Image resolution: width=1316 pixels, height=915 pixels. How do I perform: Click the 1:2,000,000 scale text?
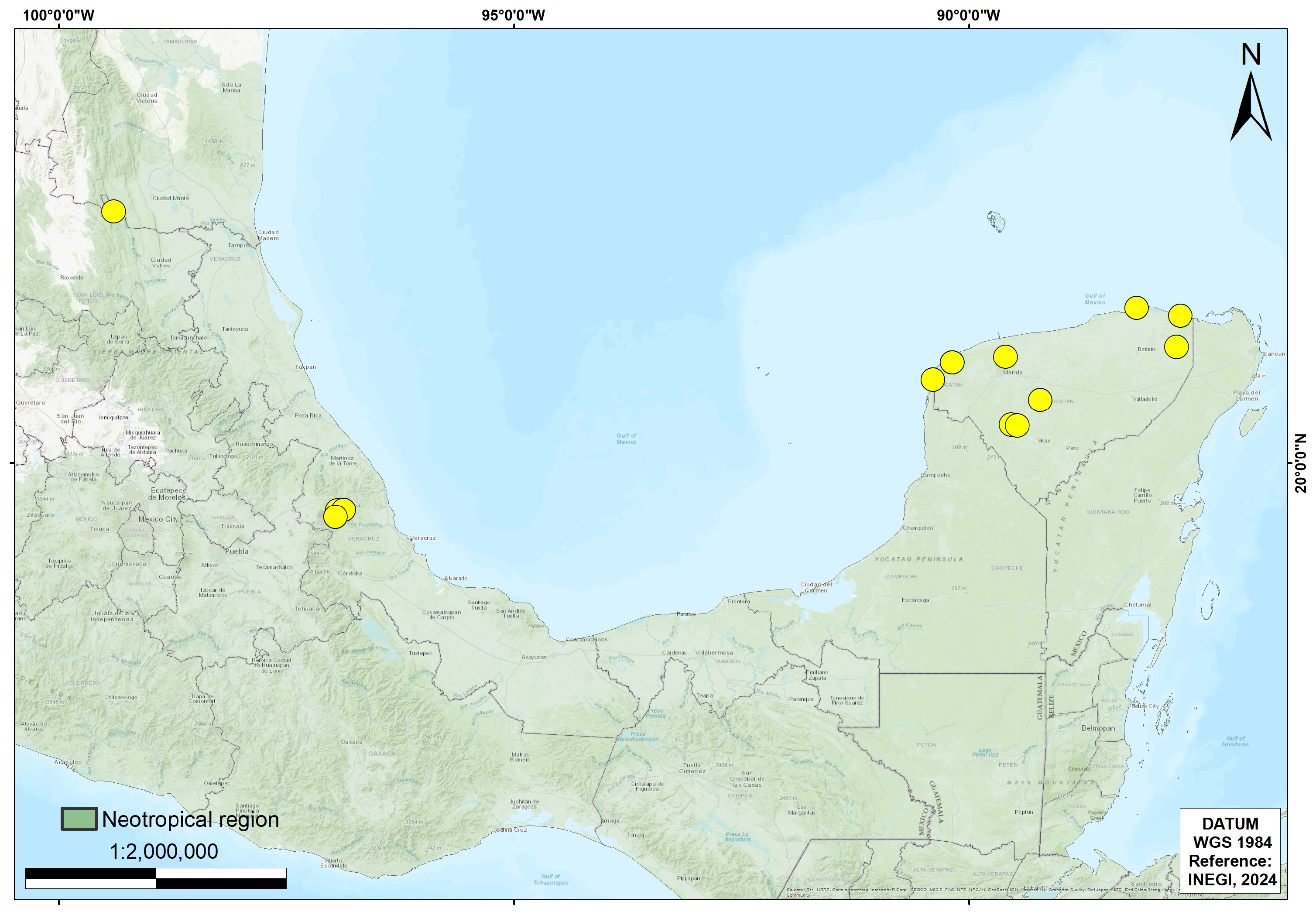click(163, 851)
